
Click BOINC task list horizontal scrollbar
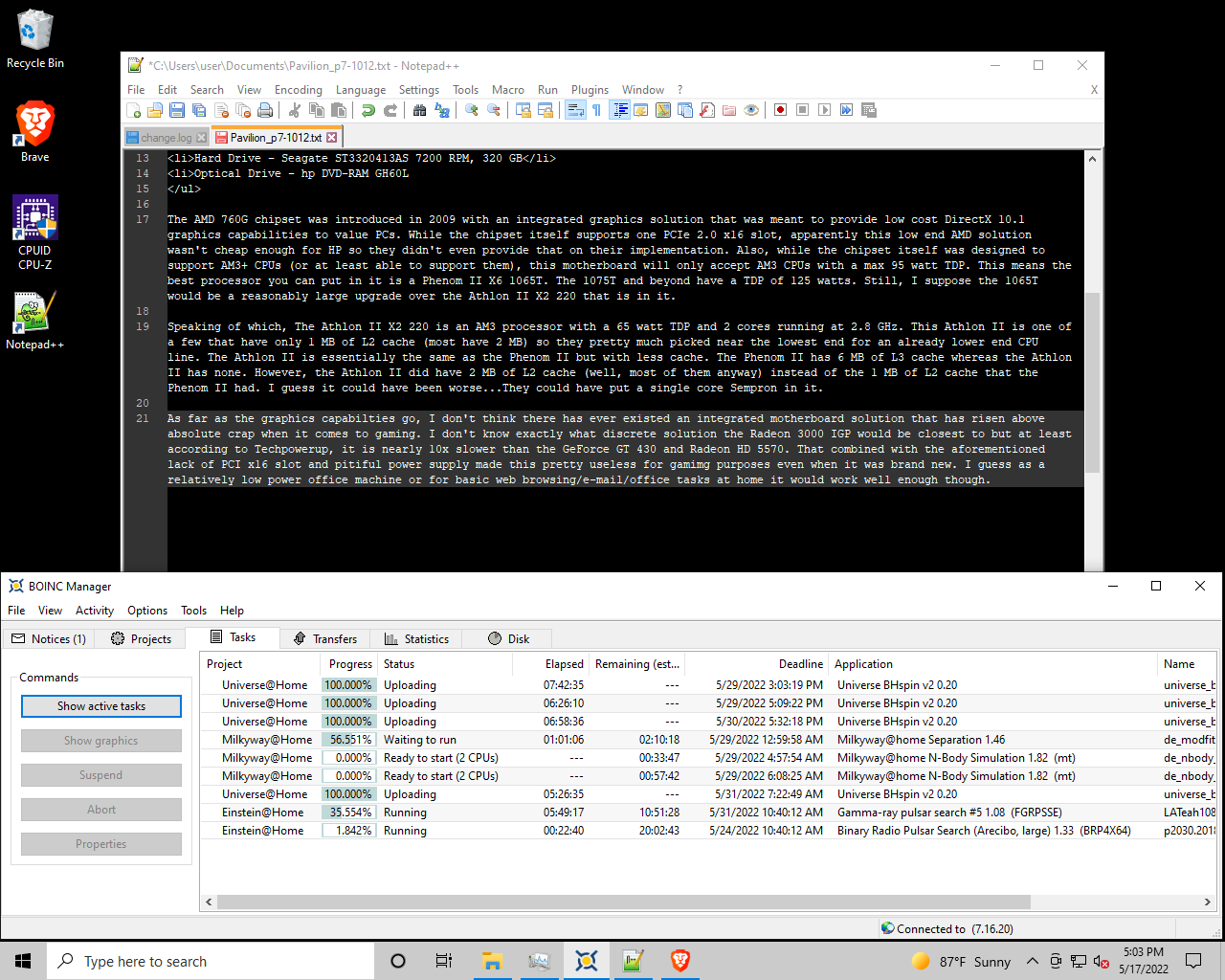click(623, 902)
